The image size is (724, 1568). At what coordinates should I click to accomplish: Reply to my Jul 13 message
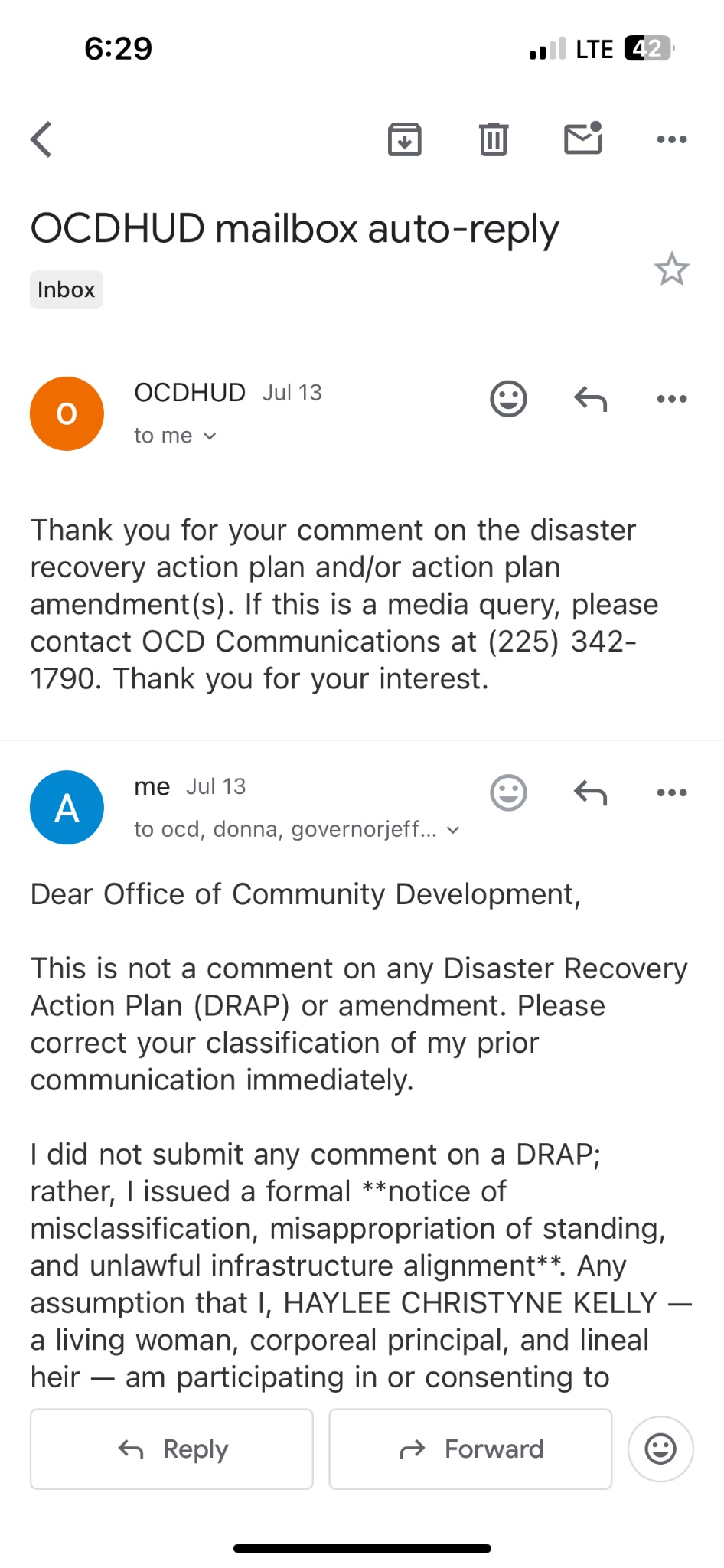click(590, 792)
